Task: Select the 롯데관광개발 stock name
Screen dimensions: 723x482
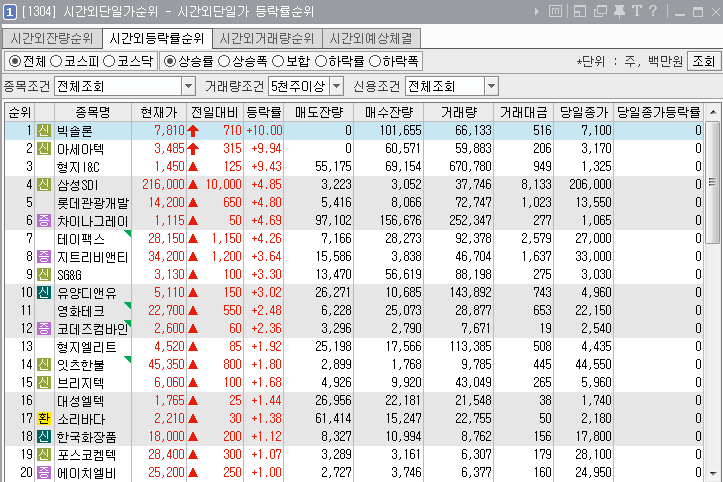Action: 93,203
